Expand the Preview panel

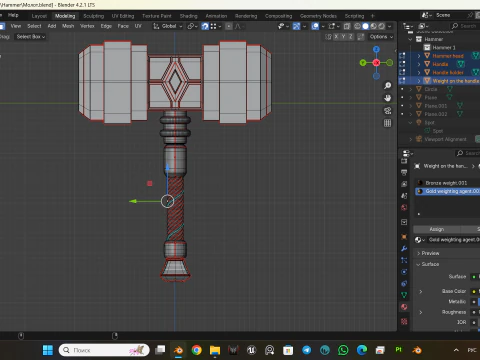click(419, 254)
